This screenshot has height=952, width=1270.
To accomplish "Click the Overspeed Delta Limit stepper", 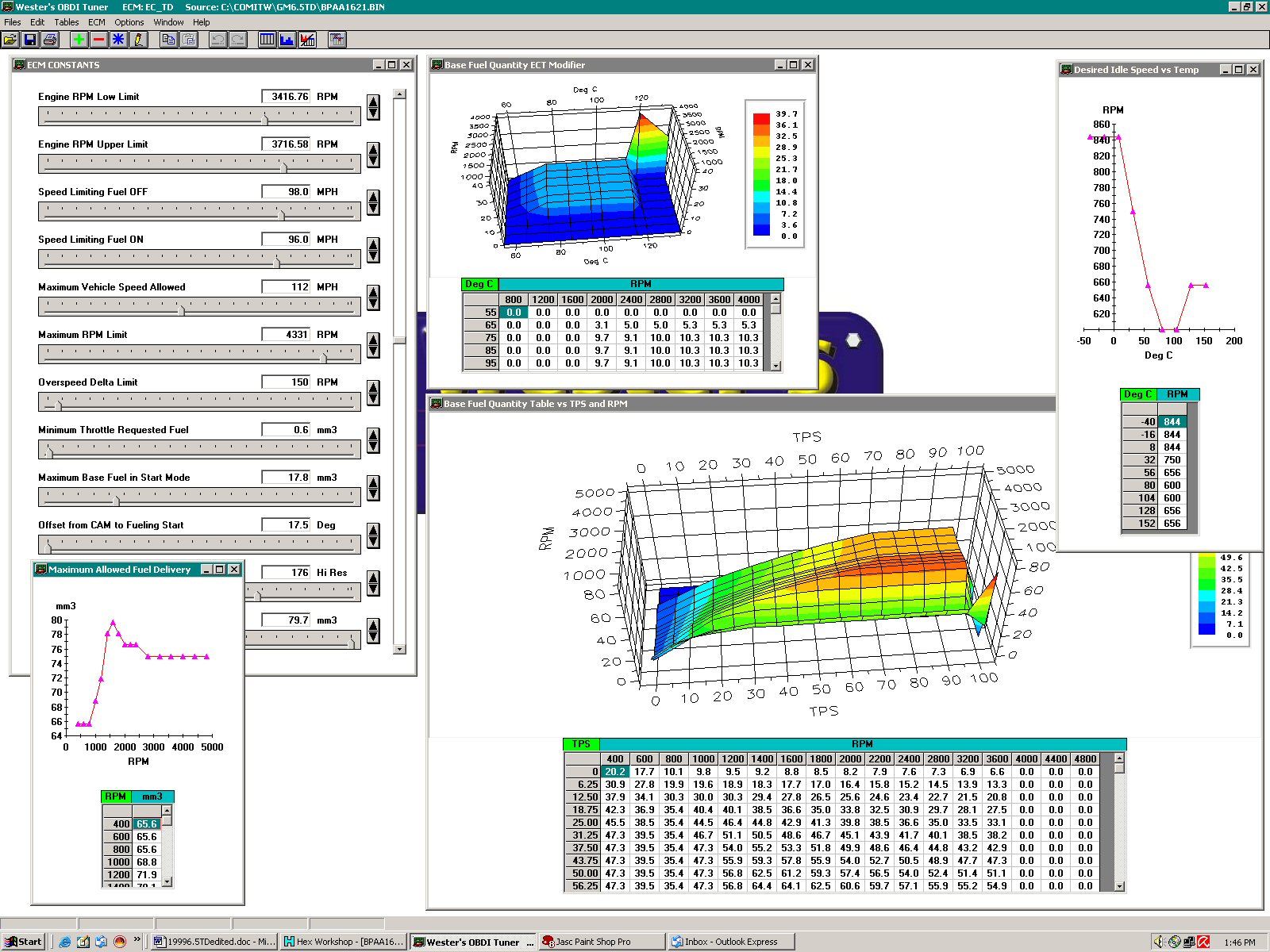I will click(x=373, y=393).
